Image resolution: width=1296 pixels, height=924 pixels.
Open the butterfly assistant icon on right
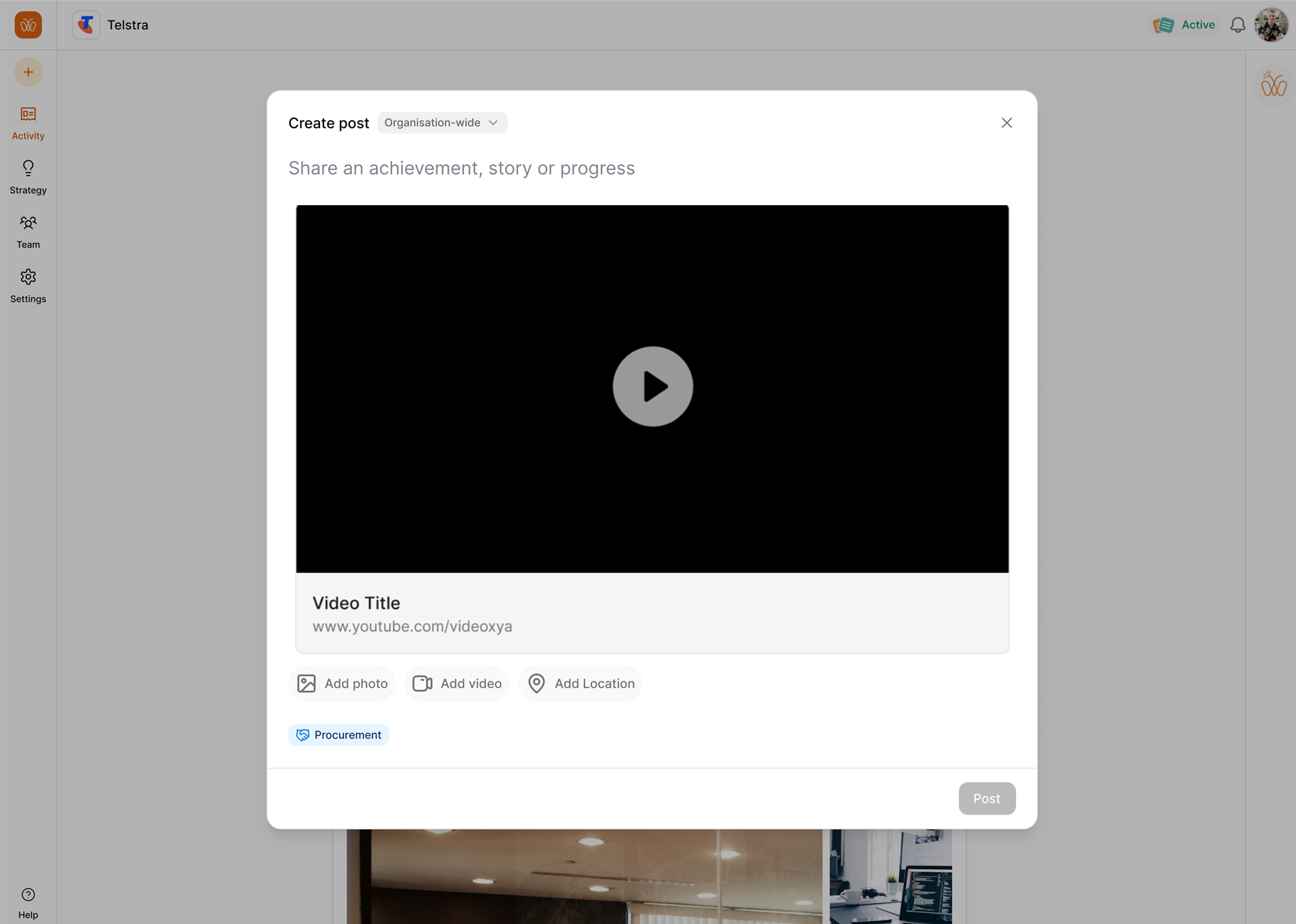point(1273,85)
